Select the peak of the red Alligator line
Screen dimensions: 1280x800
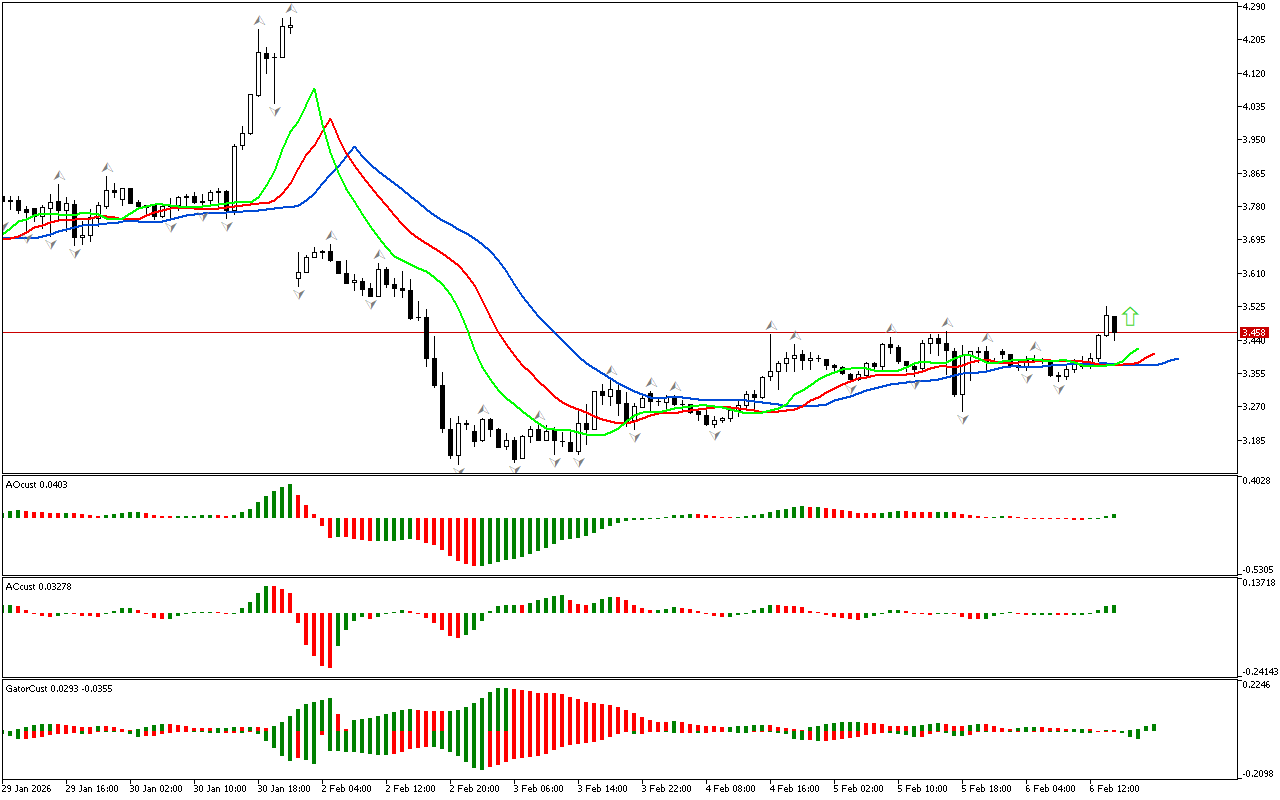330,119
